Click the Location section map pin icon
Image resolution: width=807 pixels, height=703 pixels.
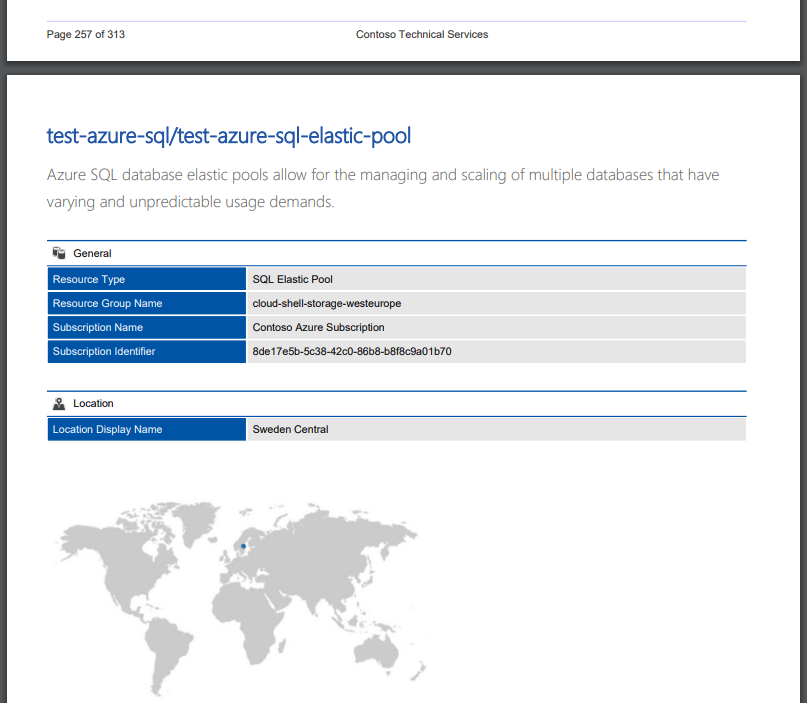click(x=59, y=403)
